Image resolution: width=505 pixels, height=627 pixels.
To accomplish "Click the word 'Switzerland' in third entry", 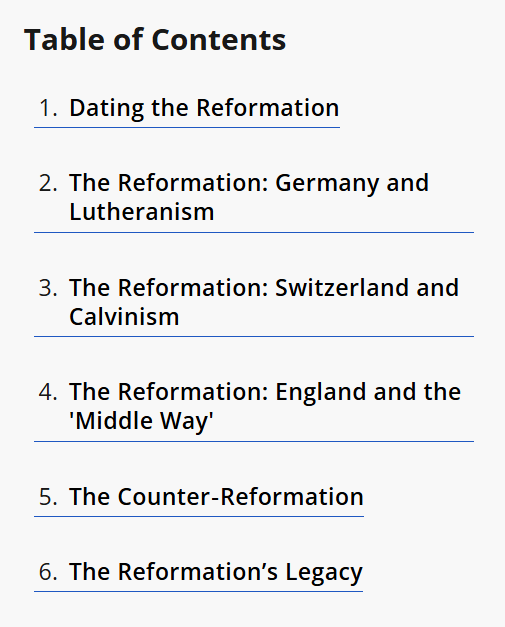I will tap(342, 288).
